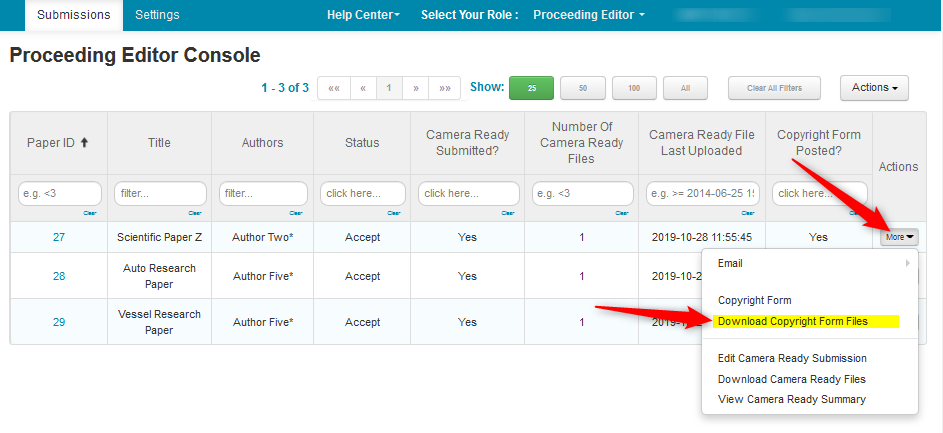Open the Proceeding Editor role dropdown
The image size is (943, 433).
[588, 15]
